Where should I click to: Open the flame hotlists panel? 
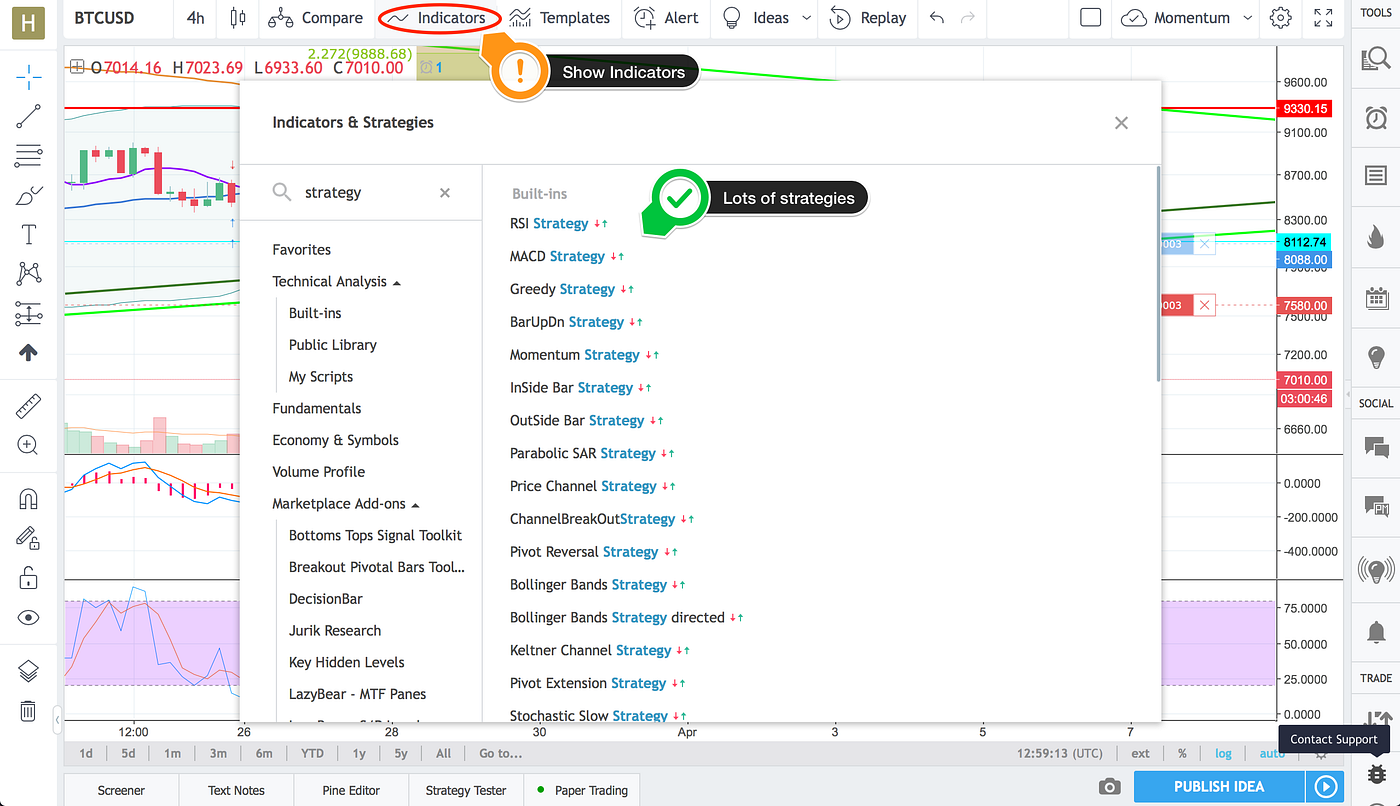click(x=1376, y=237)
